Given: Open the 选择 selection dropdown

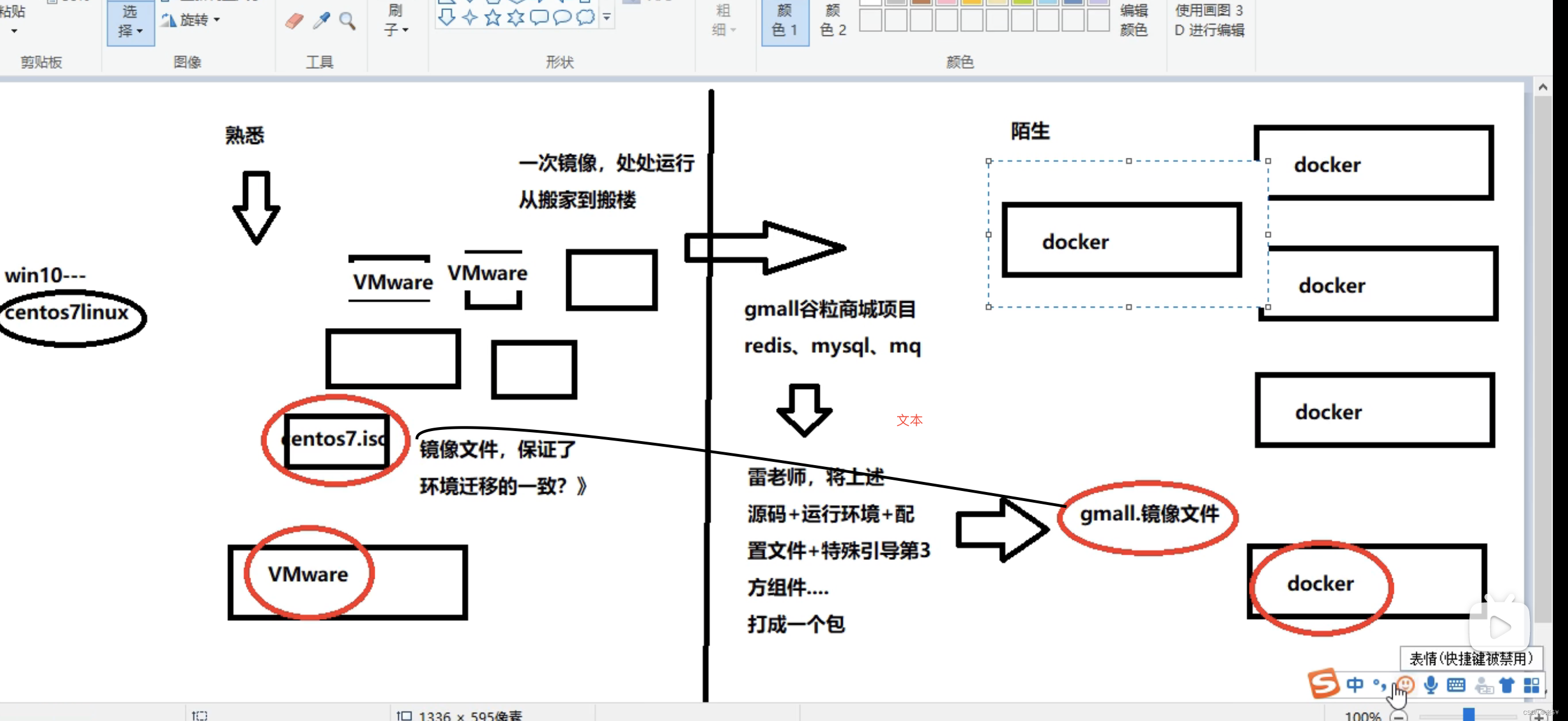Looking at the screenshot, I should pos(131,22).
